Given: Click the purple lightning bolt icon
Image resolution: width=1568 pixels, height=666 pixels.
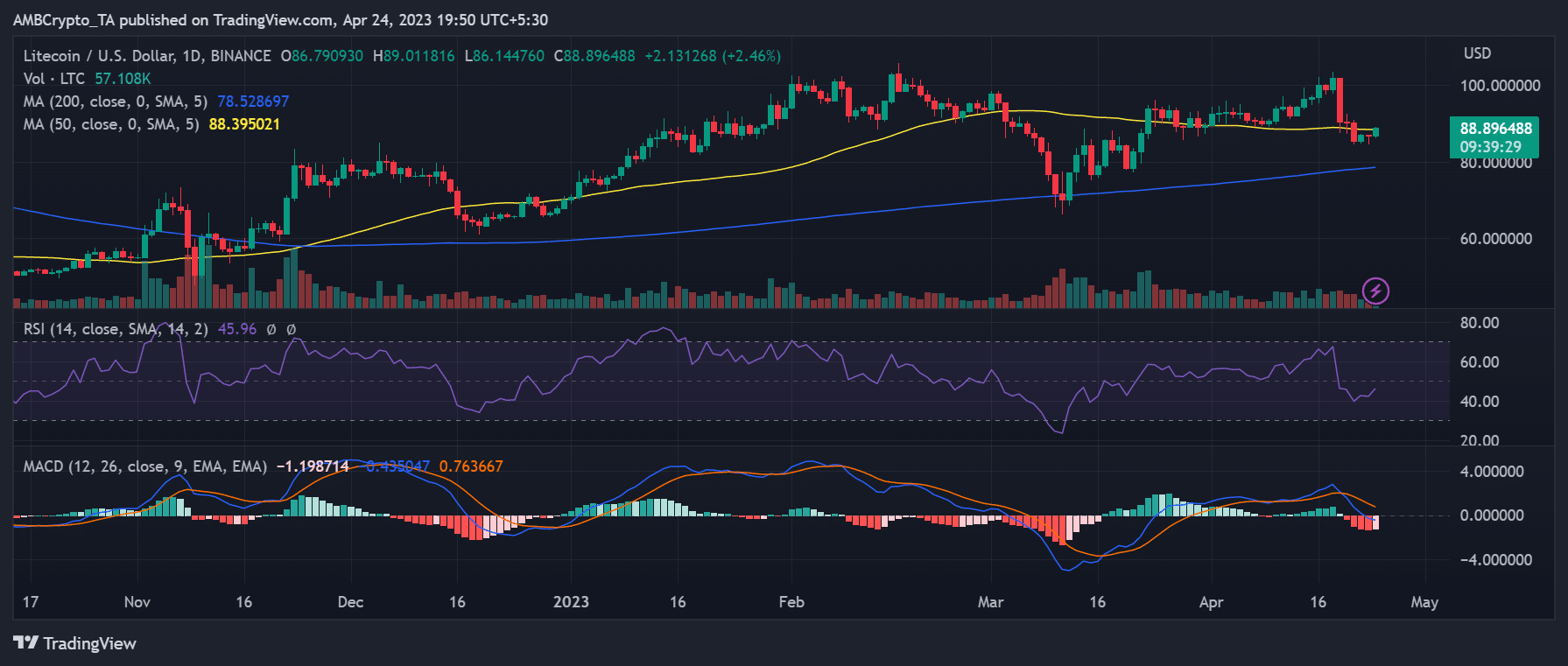Looking at the screenshot, I should (1375, 291).
